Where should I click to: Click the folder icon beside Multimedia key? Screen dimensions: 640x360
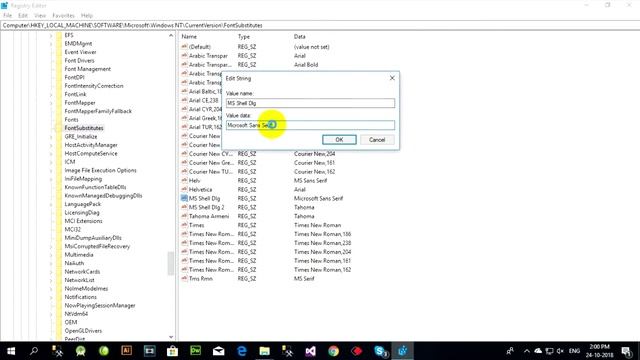point(59,254)
